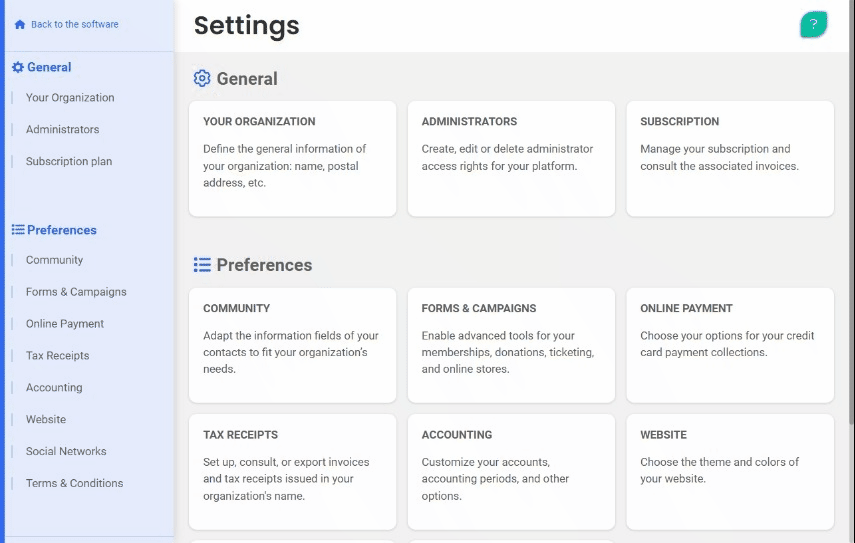
Task: Open the Your Organization settings card
Action: click(x=292, y=158)
